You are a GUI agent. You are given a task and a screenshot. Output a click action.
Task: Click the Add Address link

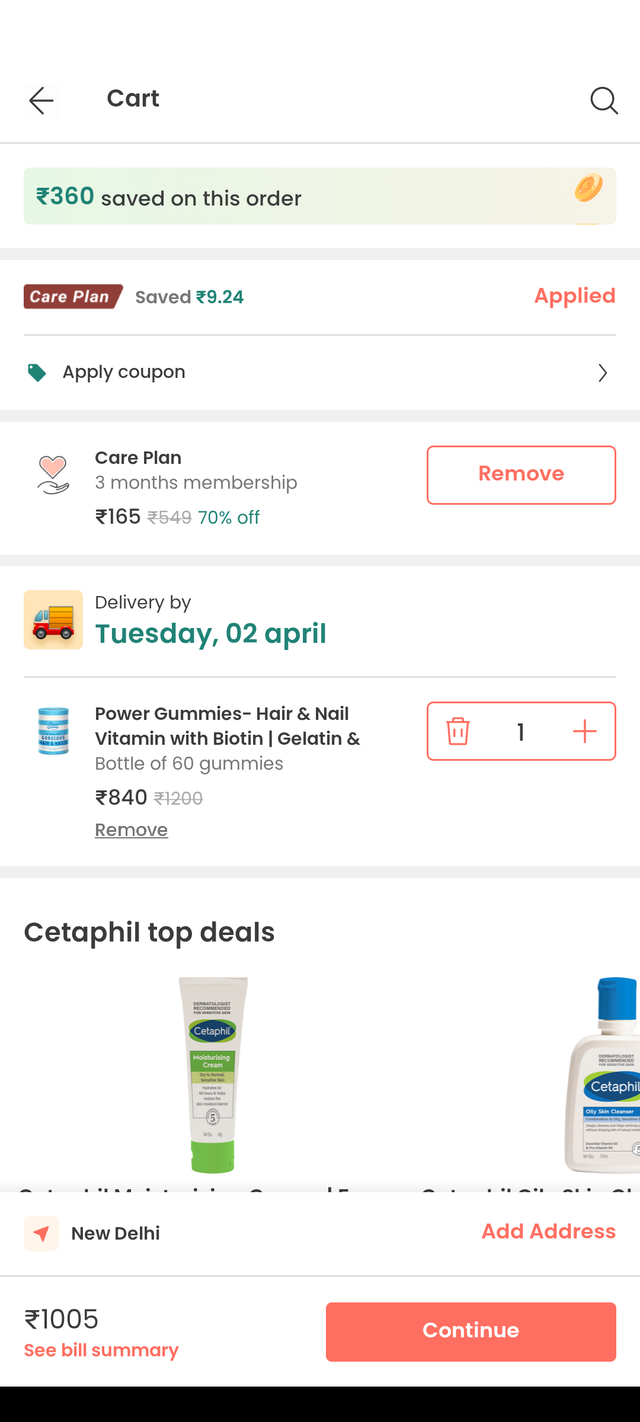click(x=548, y=1232)
